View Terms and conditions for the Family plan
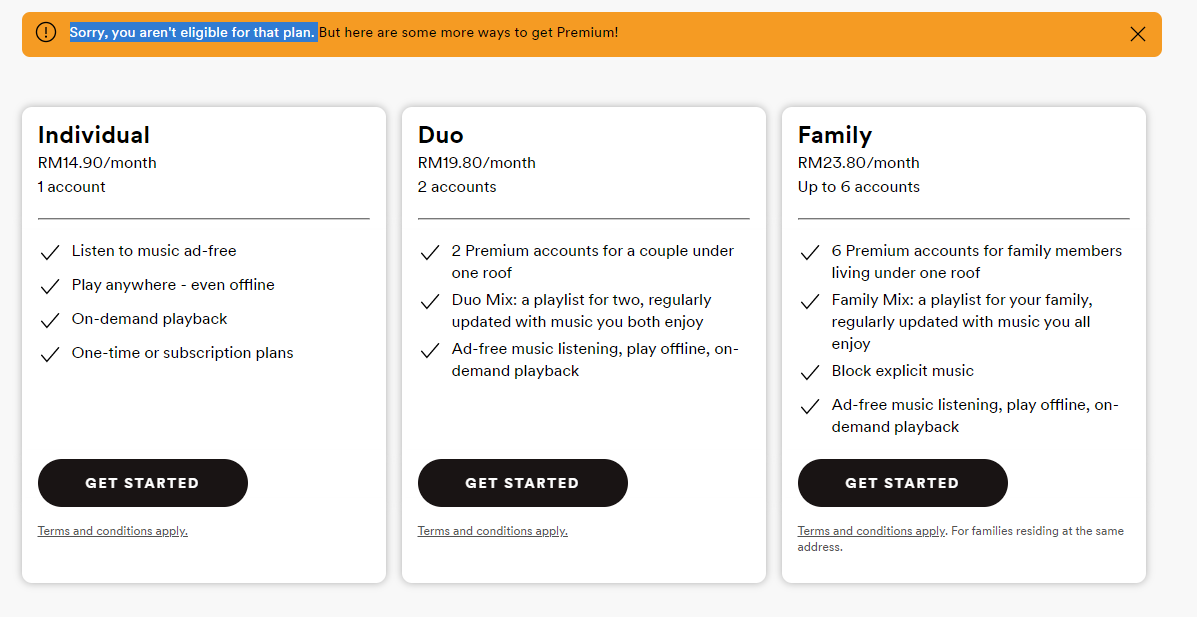The height and width of the screenshot is (617, 1197). coord(871,531)
